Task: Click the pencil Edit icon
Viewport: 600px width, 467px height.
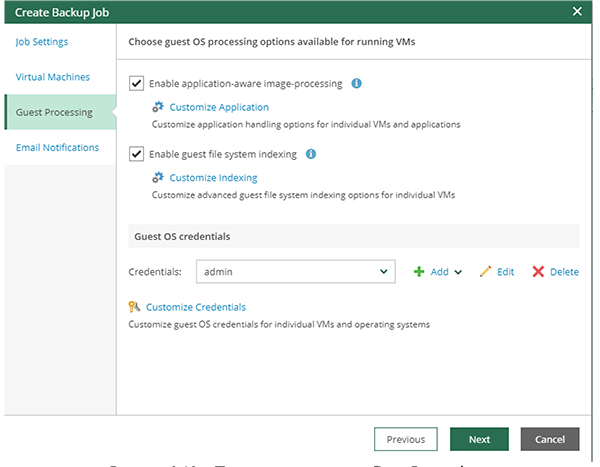Action: [x=486, y=271]
